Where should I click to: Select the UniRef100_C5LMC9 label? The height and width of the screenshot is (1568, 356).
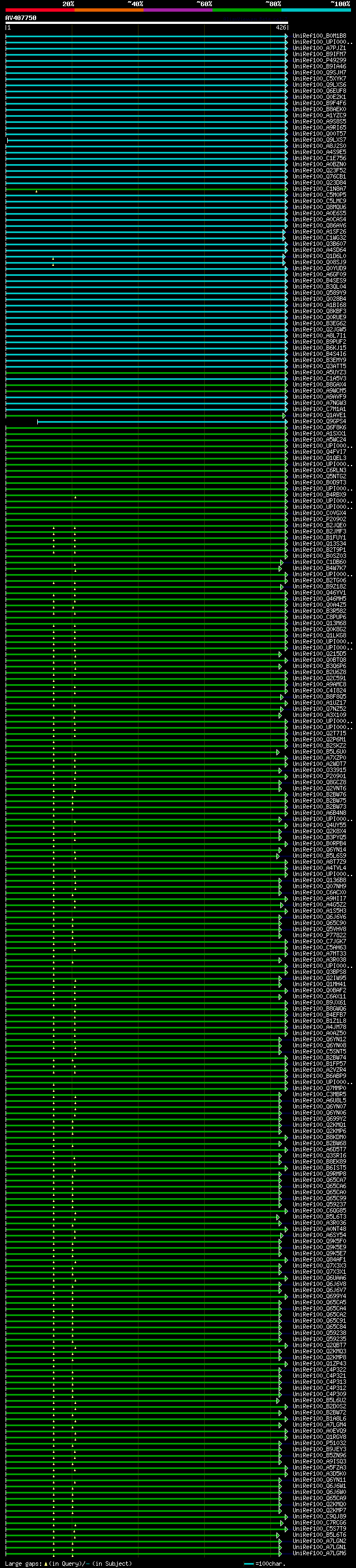click(319, 201)
